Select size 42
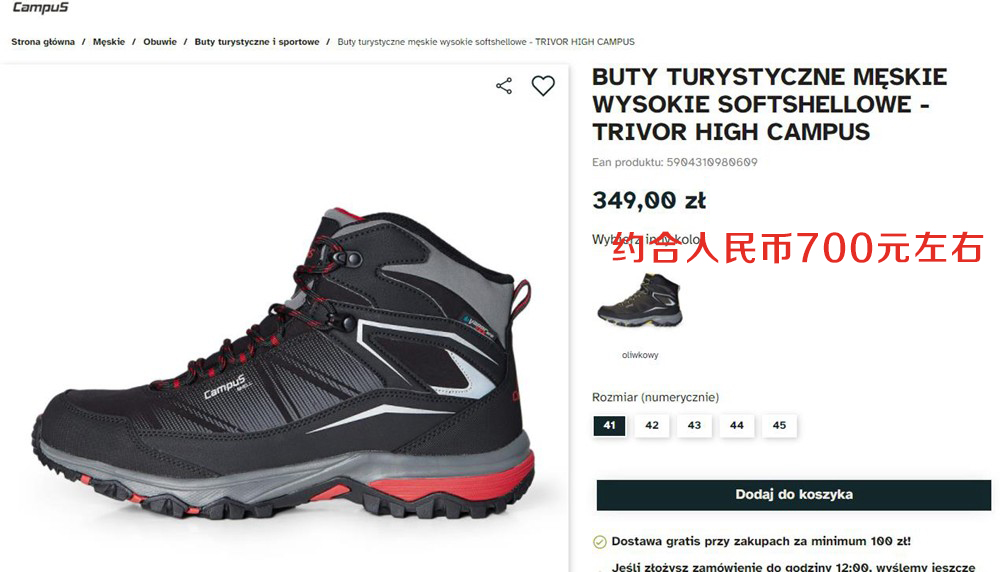This screenshot has width=1000, height=572. (652, 425)
